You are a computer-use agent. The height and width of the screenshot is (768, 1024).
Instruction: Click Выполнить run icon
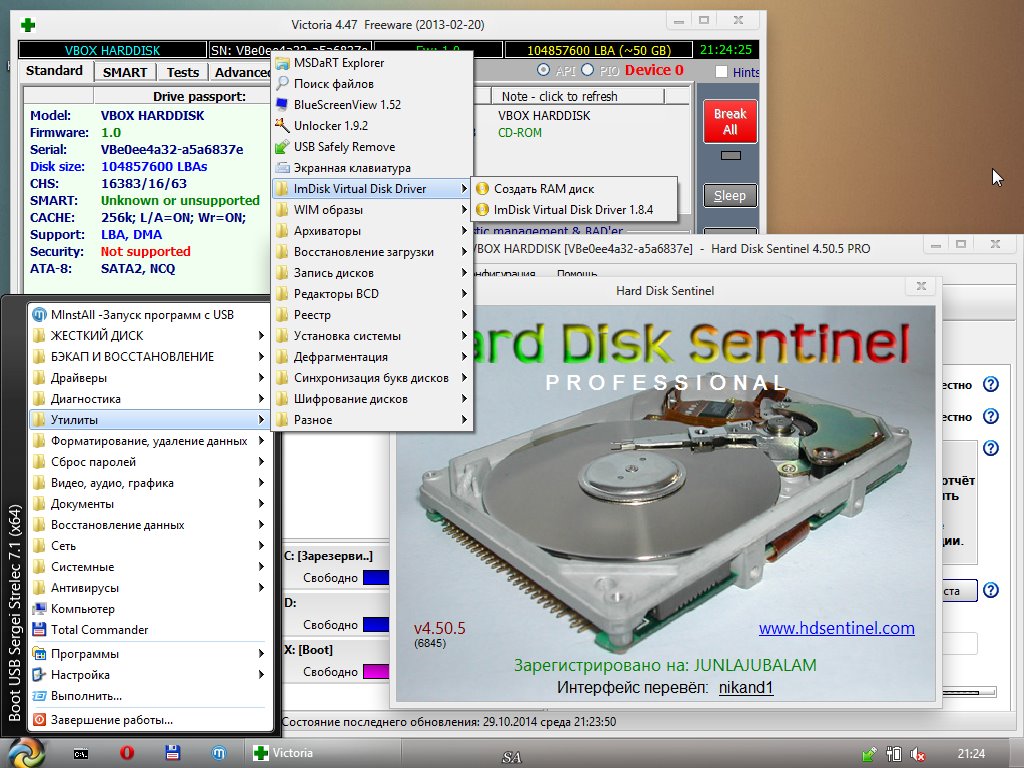coord(39,696)
